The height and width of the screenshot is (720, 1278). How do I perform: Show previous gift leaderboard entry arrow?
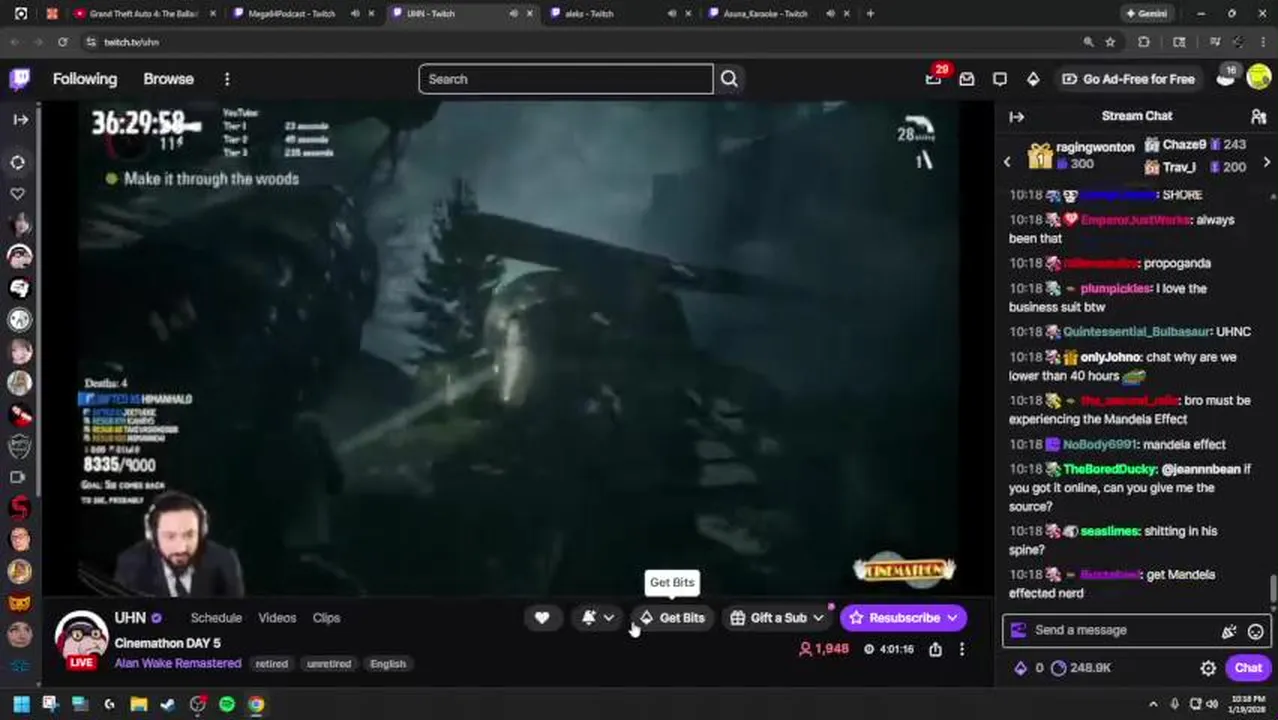point(1008,162)
